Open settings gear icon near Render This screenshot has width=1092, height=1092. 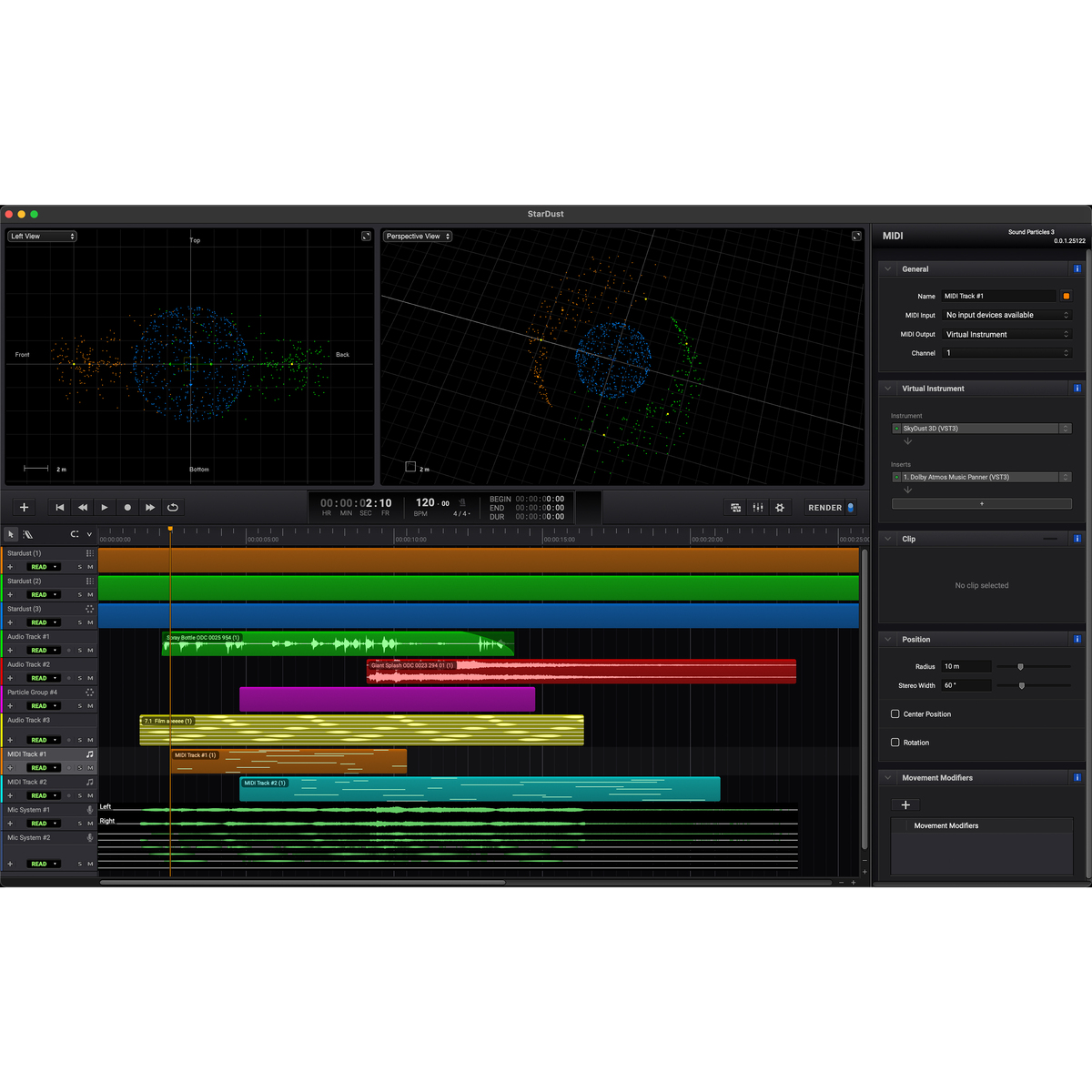tap(780, 508)
